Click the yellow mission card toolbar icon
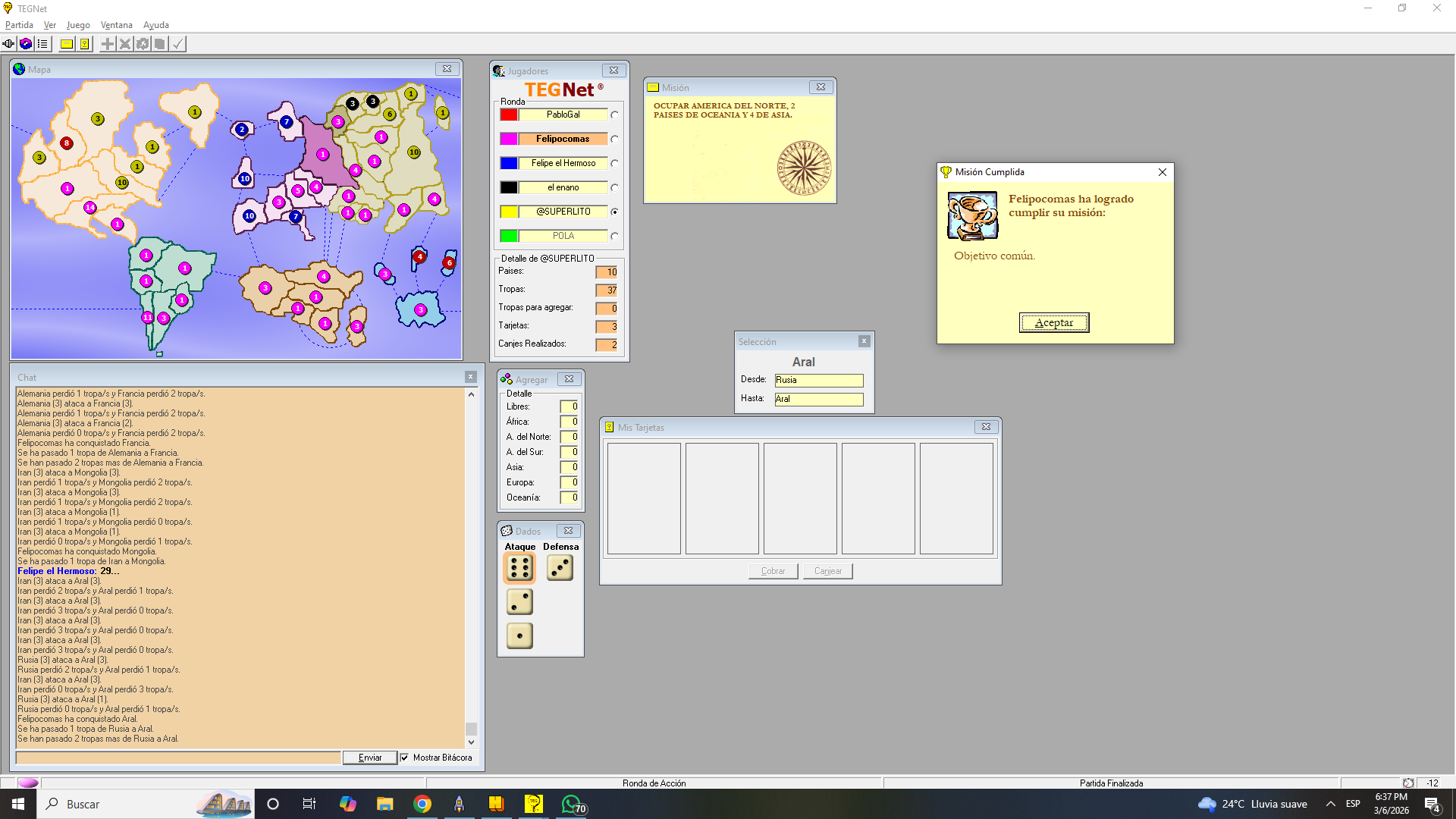Image resolution: width=1456 pixels, height=819 pixels. pyautogui.click(x=67, y=44)
